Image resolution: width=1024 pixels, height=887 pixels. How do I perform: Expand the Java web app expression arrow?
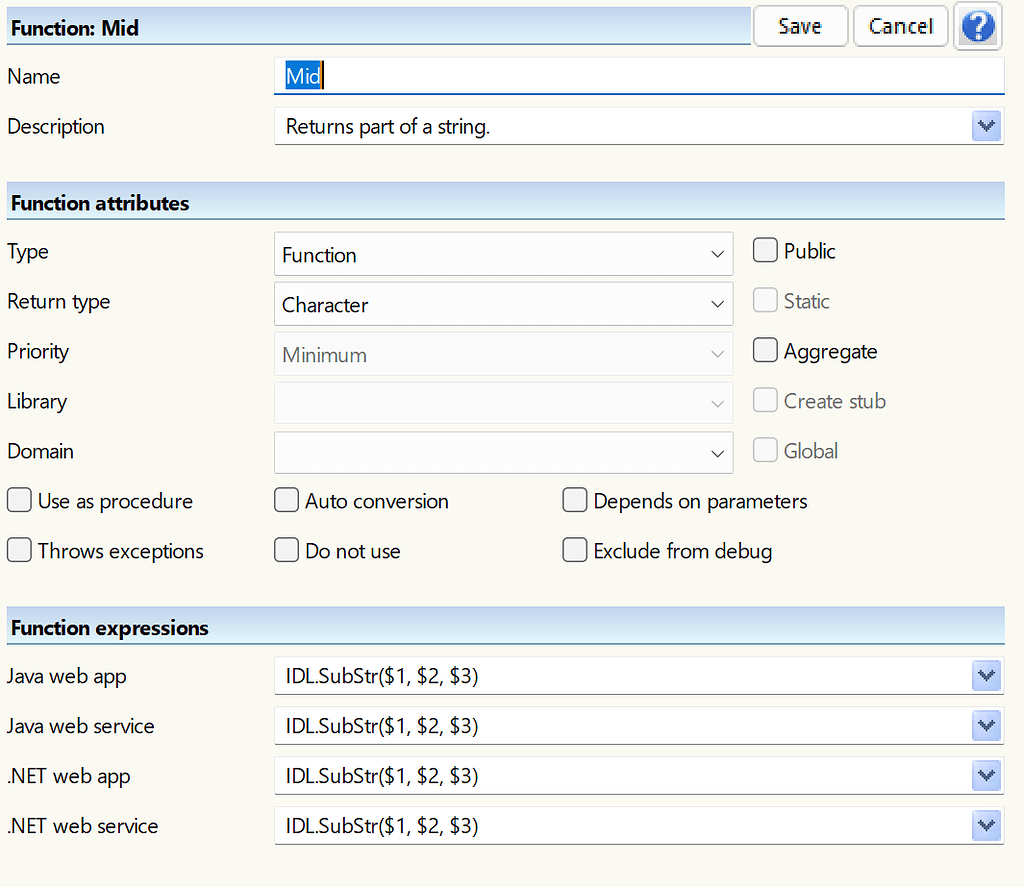[x=986, y=676]
